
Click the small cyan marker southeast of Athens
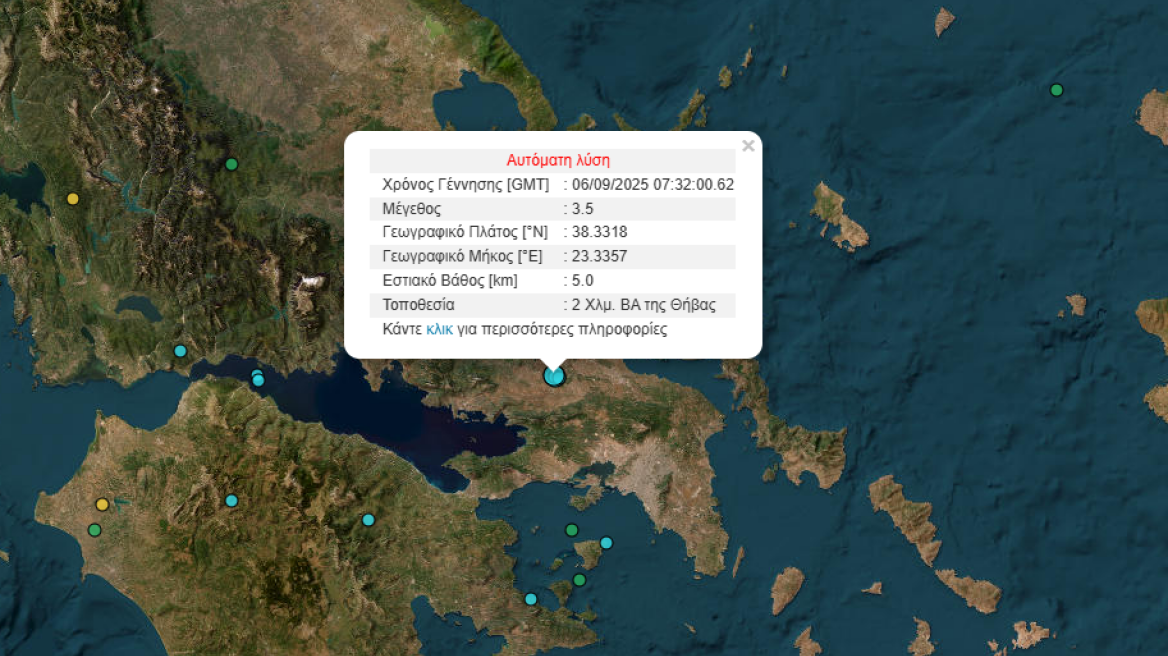click(605, 543)
